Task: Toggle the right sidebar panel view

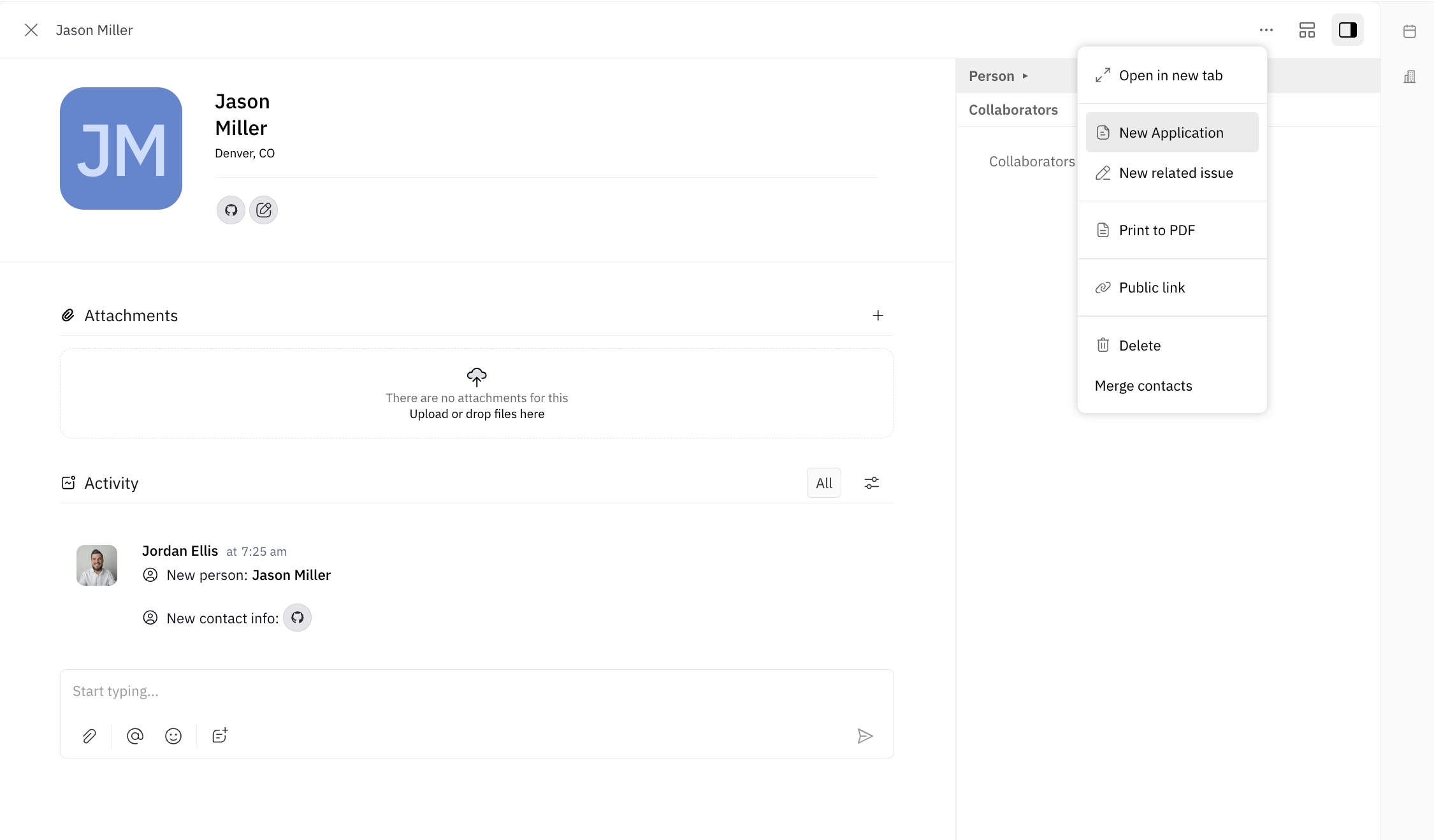Action: 1348,30
